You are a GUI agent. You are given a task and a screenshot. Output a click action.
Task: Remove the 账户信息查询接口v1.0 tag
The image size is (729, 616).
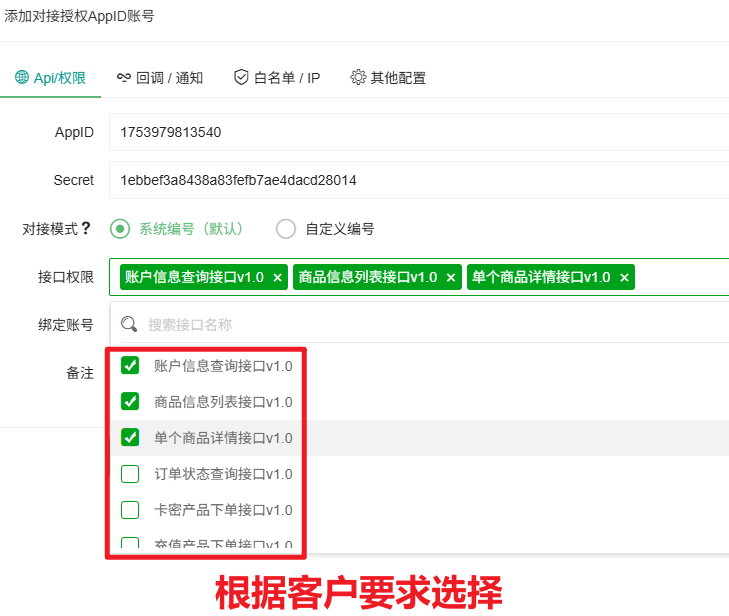pyautogui.click(x=278, y=277)
